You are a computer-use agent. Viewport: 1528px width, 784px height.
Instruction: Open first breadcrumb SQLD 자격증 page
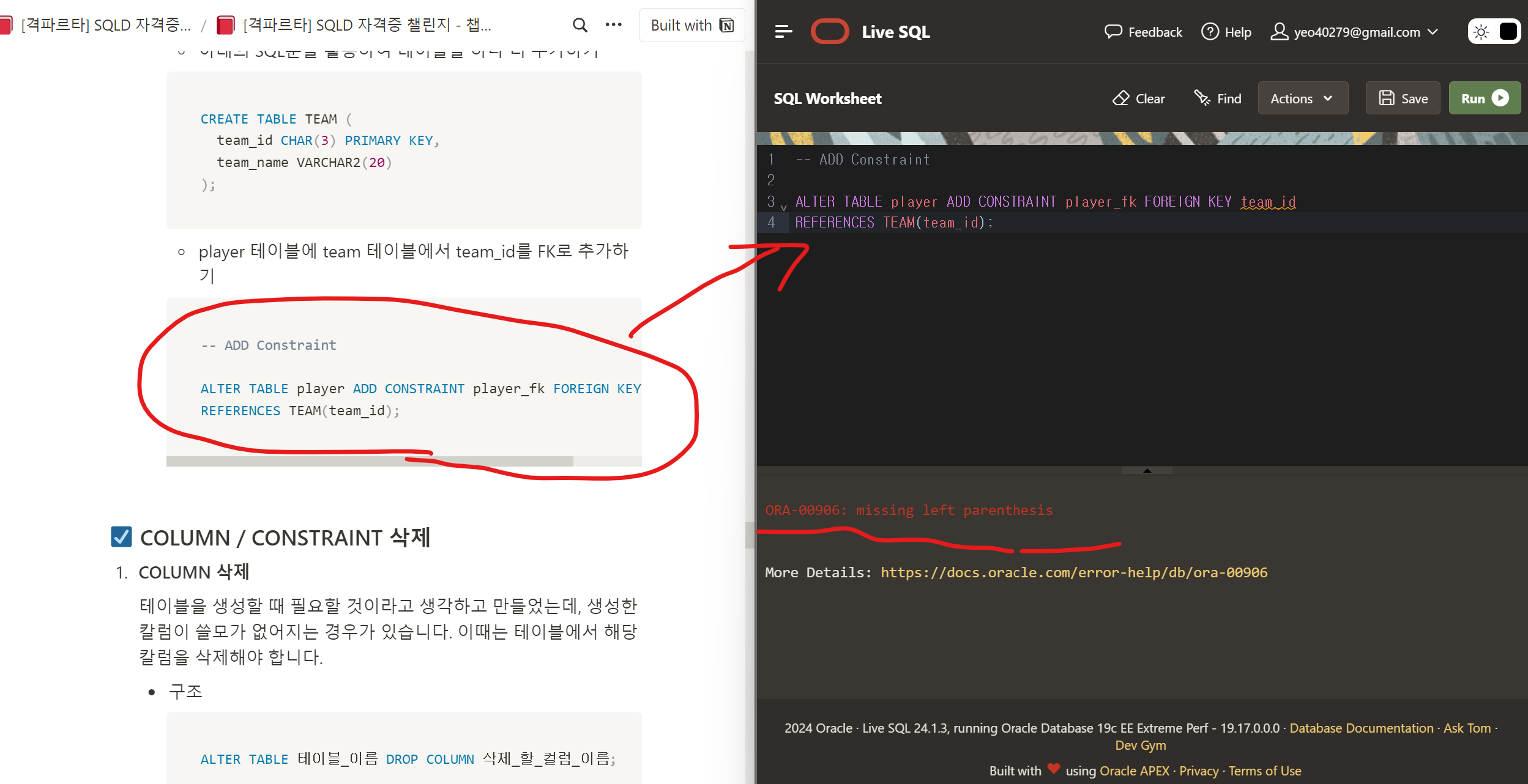pyautogui.click(x=96, y=25)
